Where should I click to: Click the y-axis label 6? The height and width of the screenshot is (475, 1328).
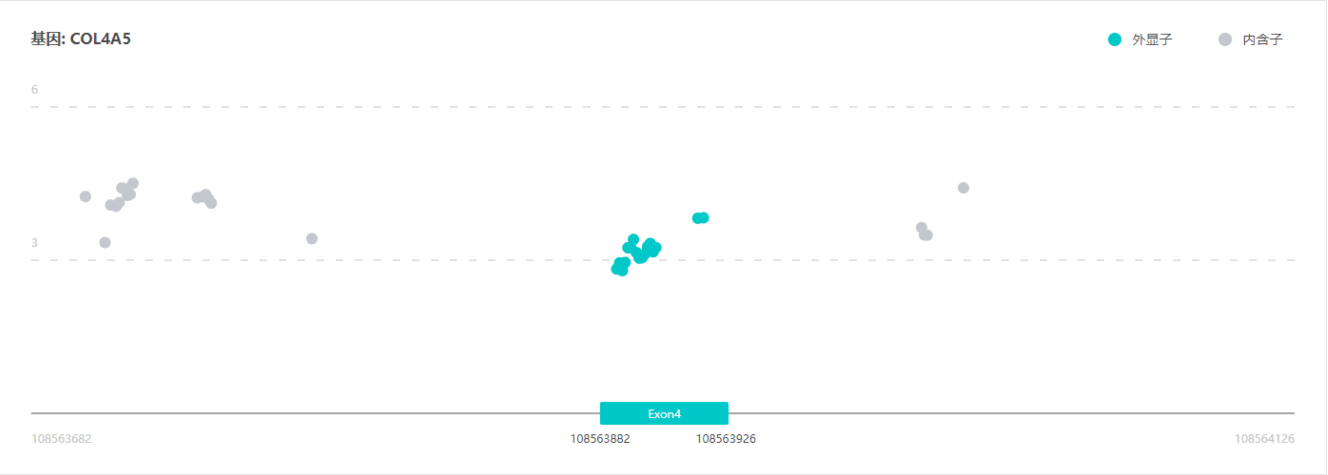(x=34, y=90)
